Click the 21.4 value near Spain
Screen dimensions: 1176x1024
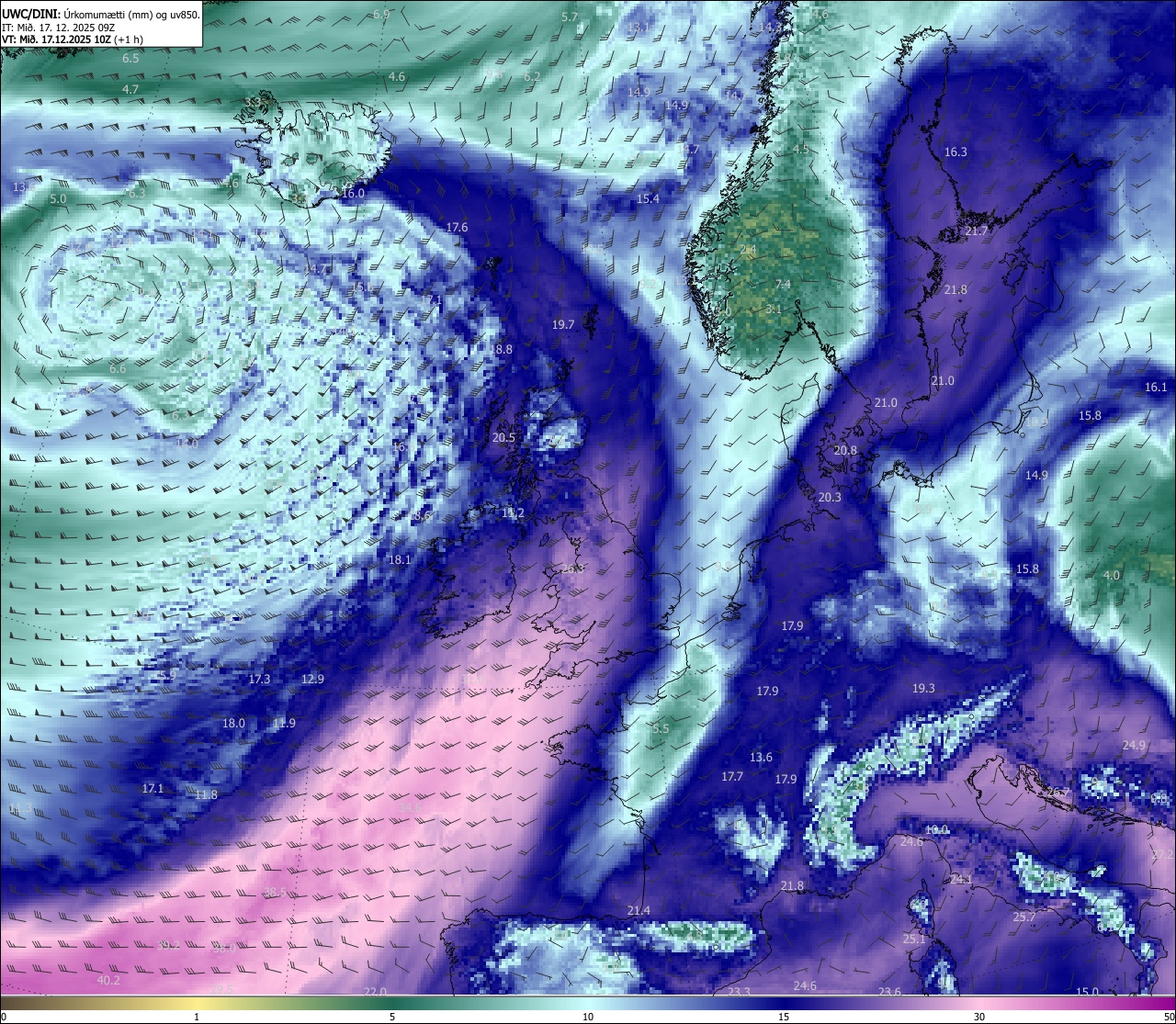(639, 910)
